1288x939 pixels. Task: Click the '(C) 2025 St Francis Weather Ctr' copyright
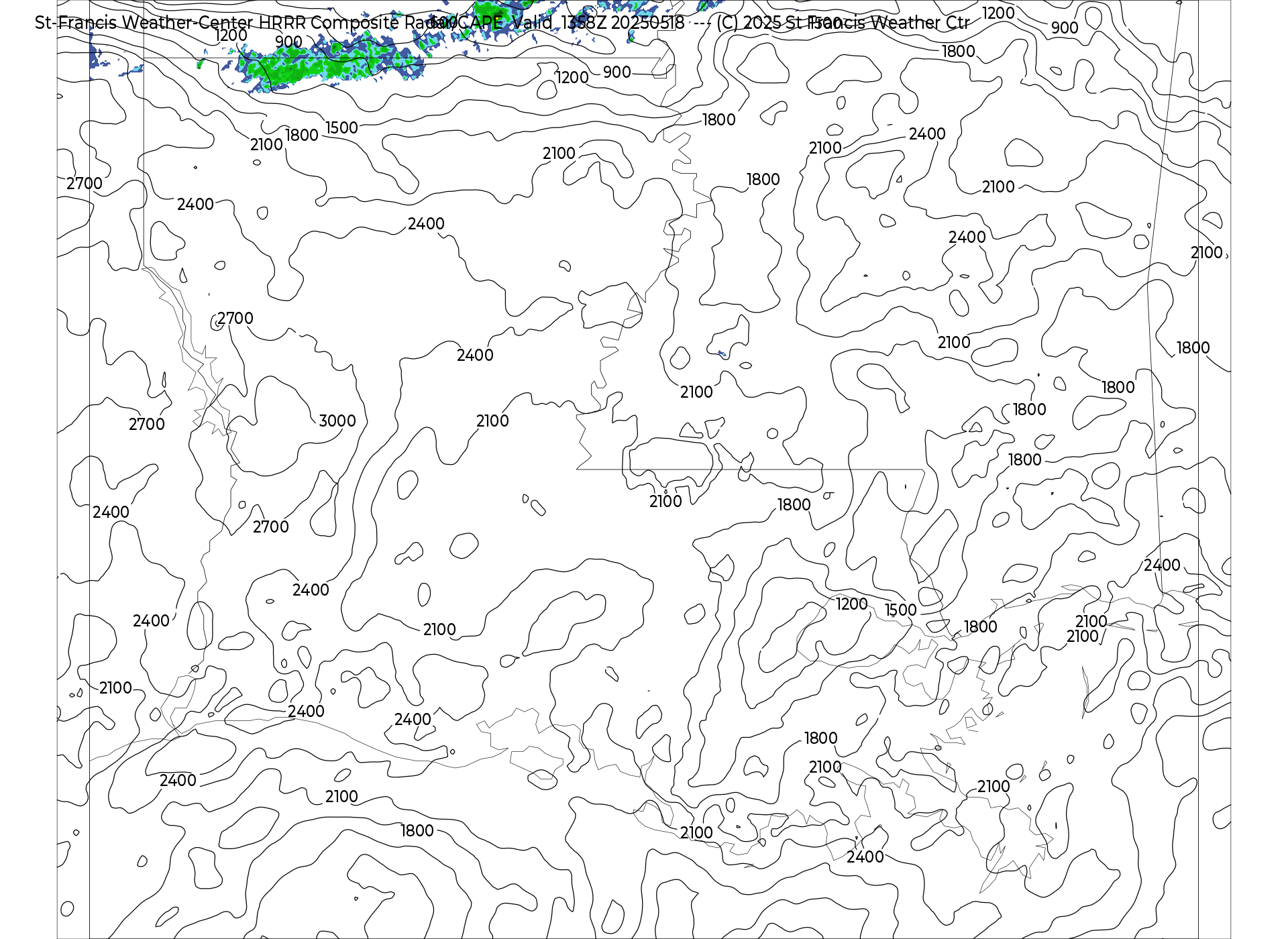coord(843,23)
